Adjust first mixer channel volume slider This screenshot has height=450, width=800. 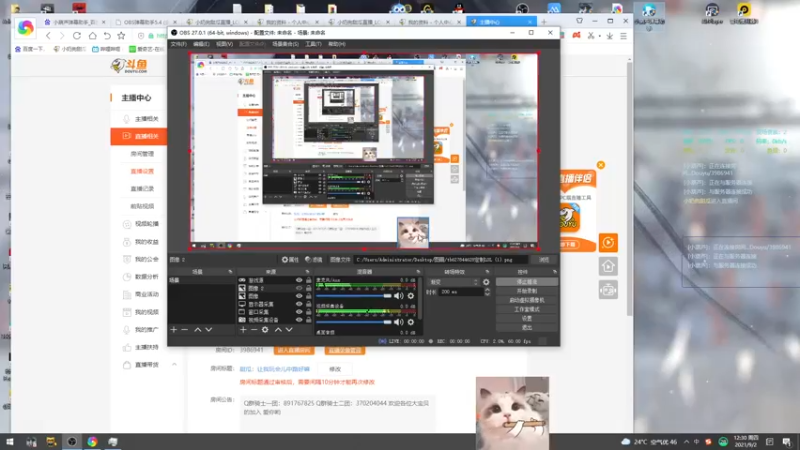(354, 296)
